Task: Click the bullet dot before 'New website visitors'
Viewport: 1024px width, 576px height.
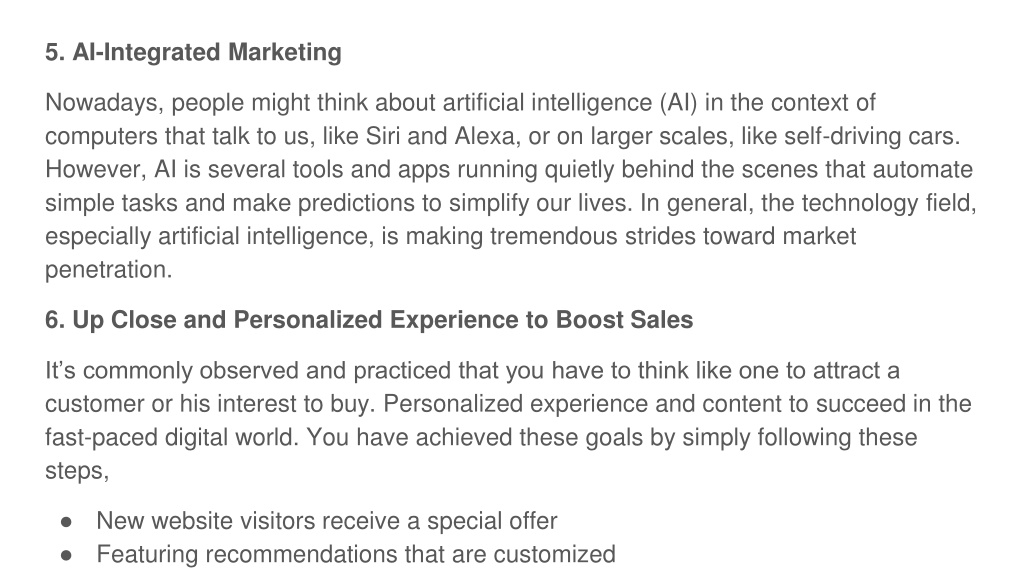Action: coord(66,522)
